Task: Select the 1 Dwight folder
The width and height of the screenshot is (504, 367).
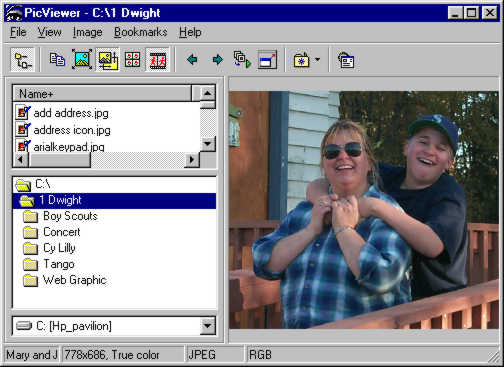Action: coord(114,201)
